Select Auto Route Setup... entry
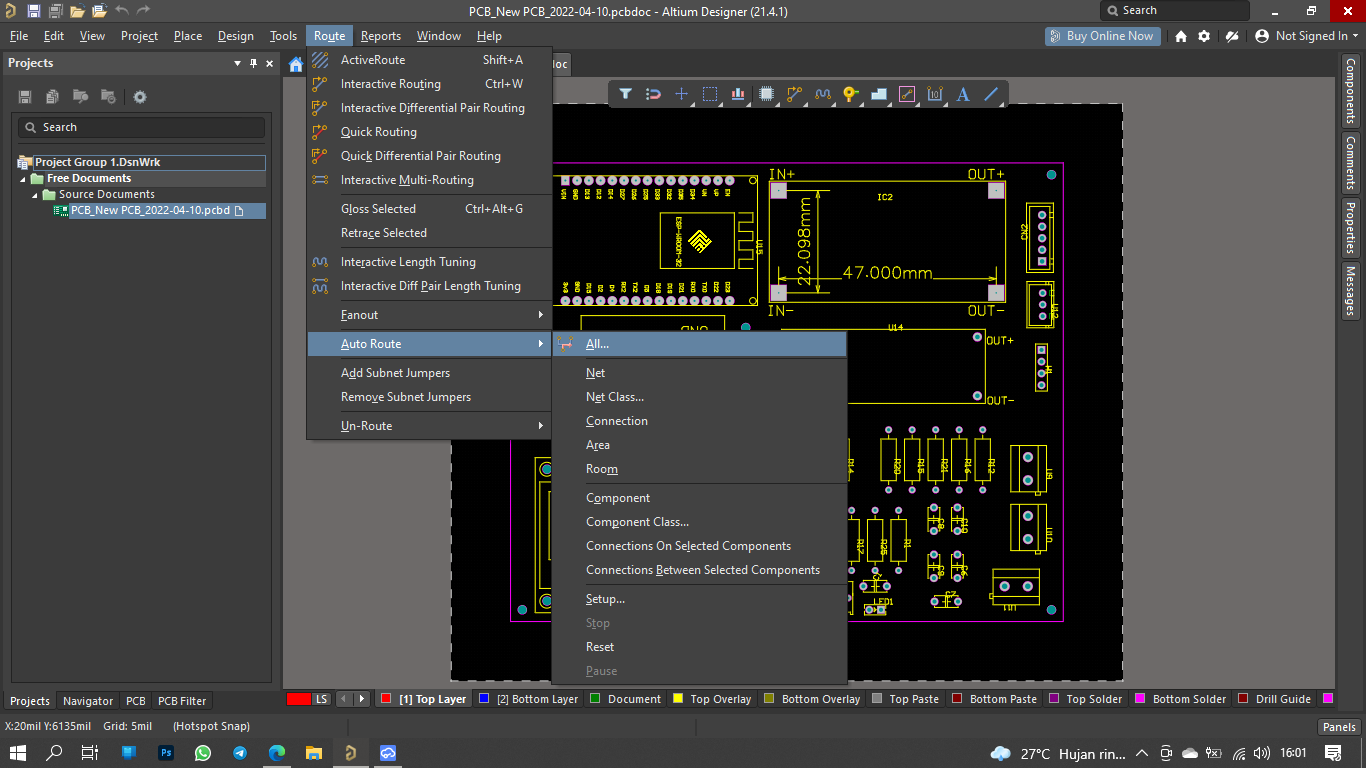The image size is (1366, 768). tap(699, 599)
